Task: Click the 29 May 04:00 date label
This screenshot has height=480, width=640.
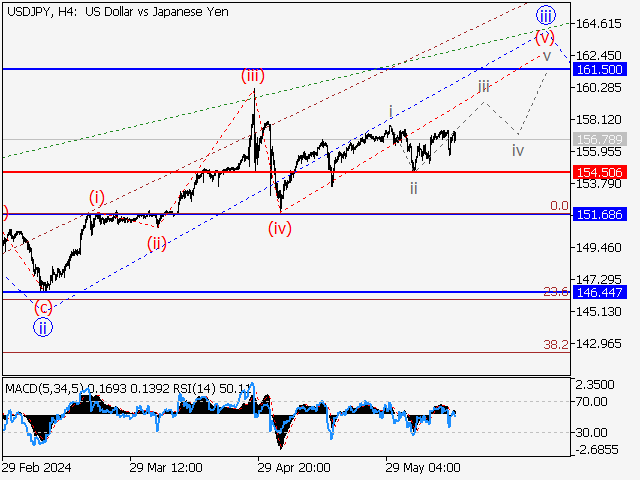Action: 423,467
